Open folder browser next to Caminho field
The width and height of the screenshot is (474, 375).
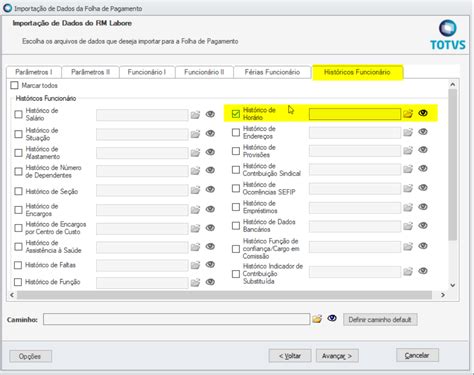(317, 319)
